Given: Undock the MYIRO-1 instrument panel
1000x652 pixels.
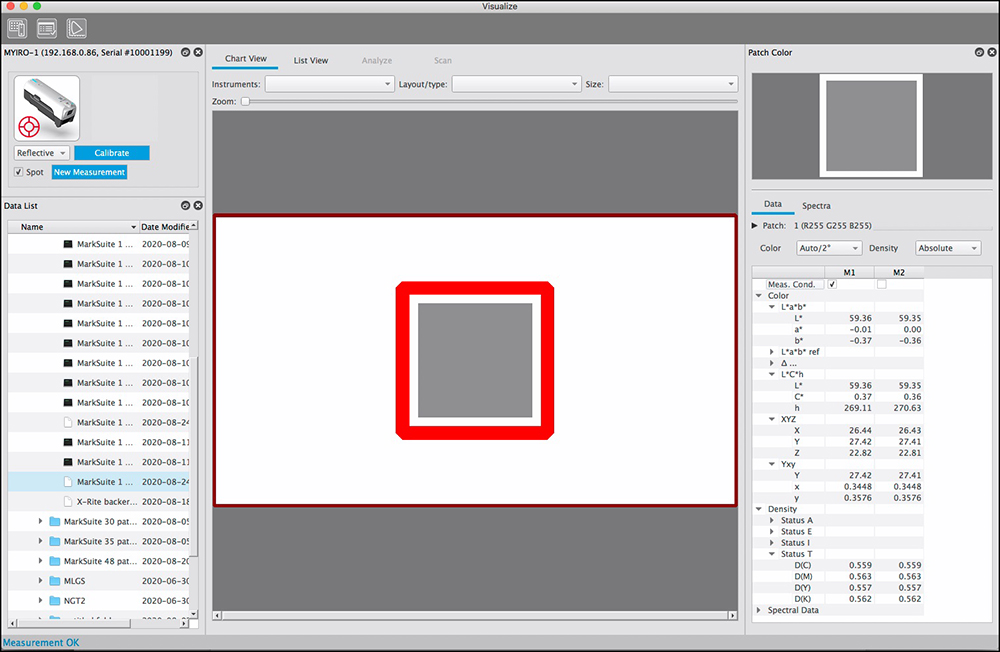Looking at the screenshot, I should click(185, 52).
